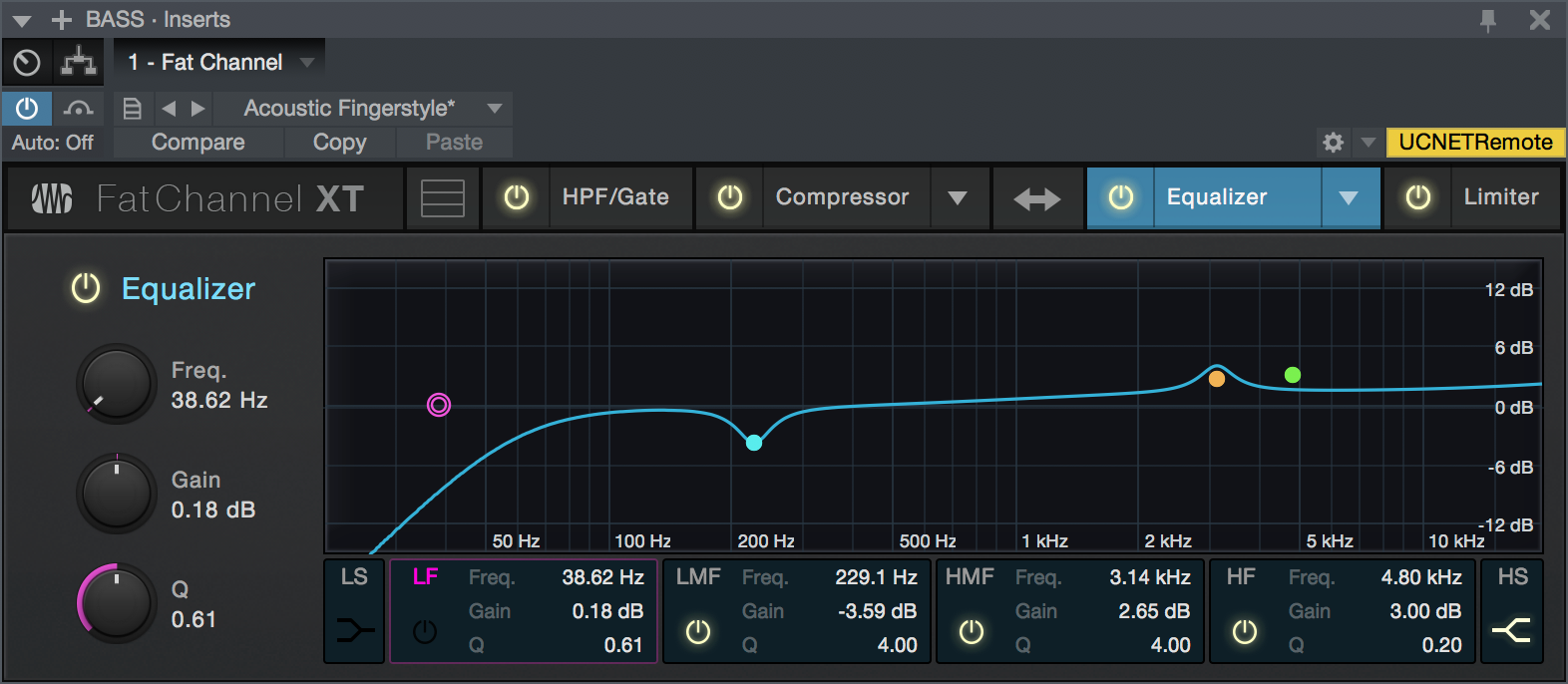The height and width of the screenshot is (684, 1568).
Task: Click the HF Gain value 3.00 dB
Action: [x=1425, y=611]
